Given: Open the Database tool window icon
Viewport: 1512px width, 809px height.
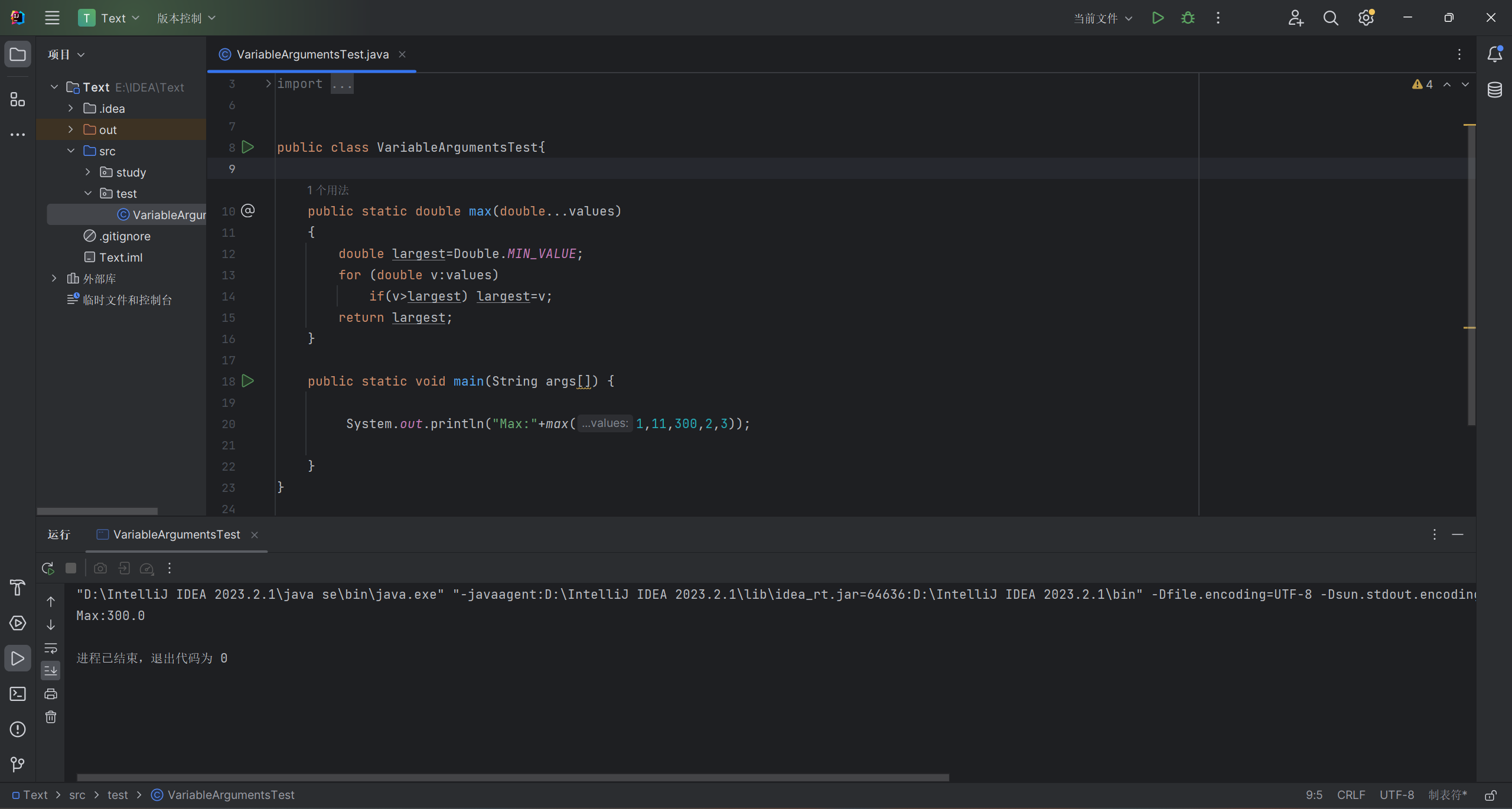Looking at the screenshot, I should (1495, 90).
